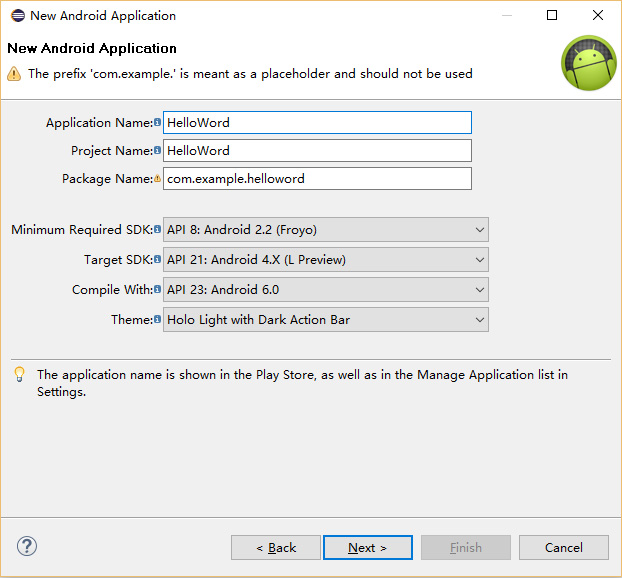622x578 pixels.
Task: Click the lightbulb tip icon
Action: tap(19, 375)
